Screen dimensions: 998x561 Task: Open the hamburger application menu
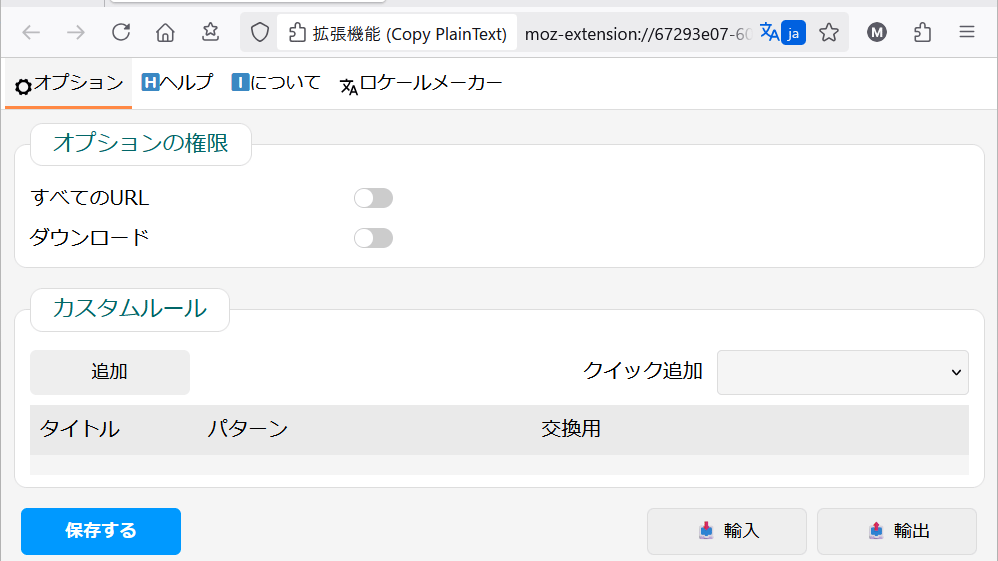click(x=967, y=32)
